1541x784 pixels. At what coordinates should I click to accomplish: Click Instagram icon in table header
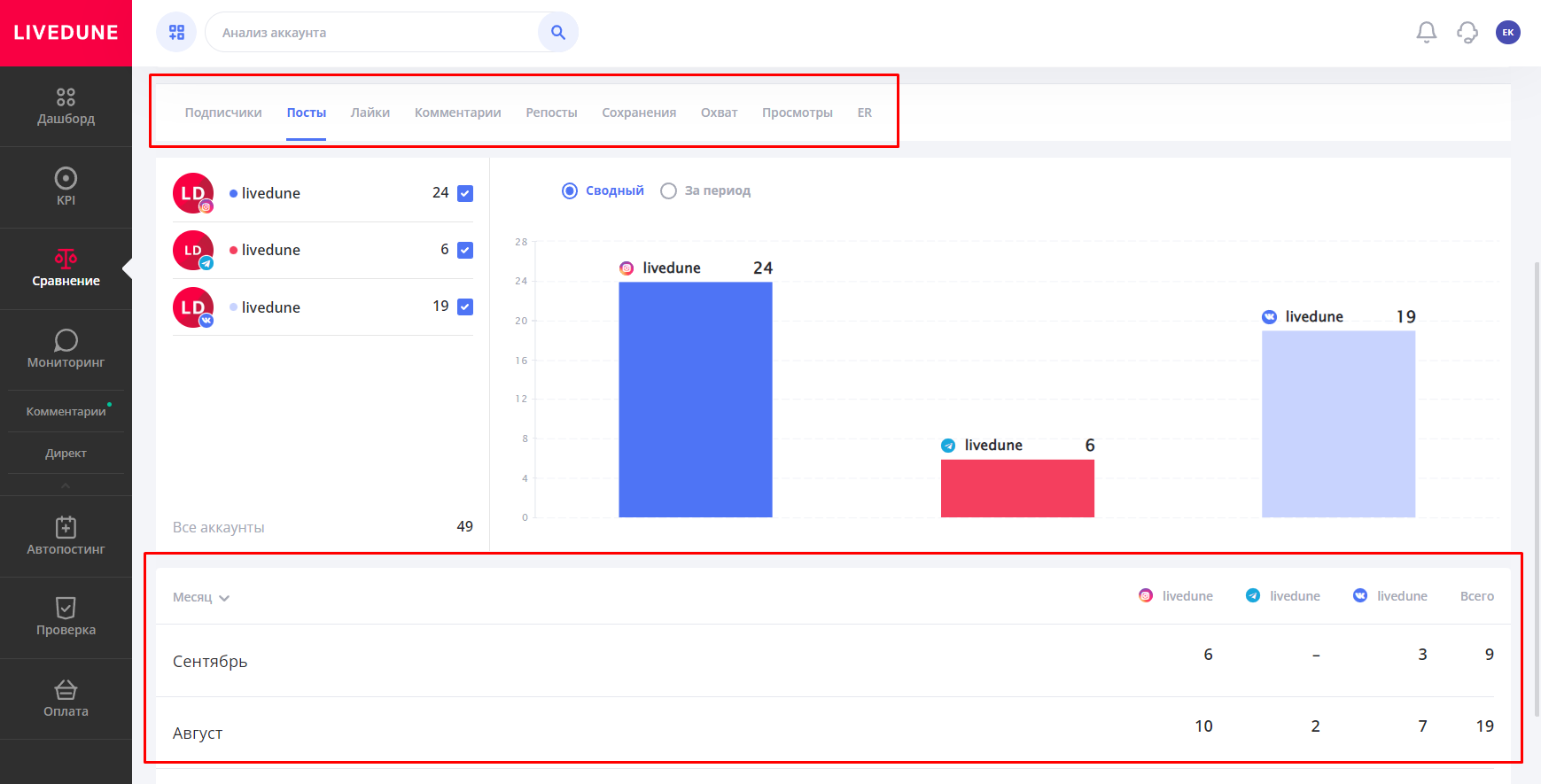[1146, 596]
